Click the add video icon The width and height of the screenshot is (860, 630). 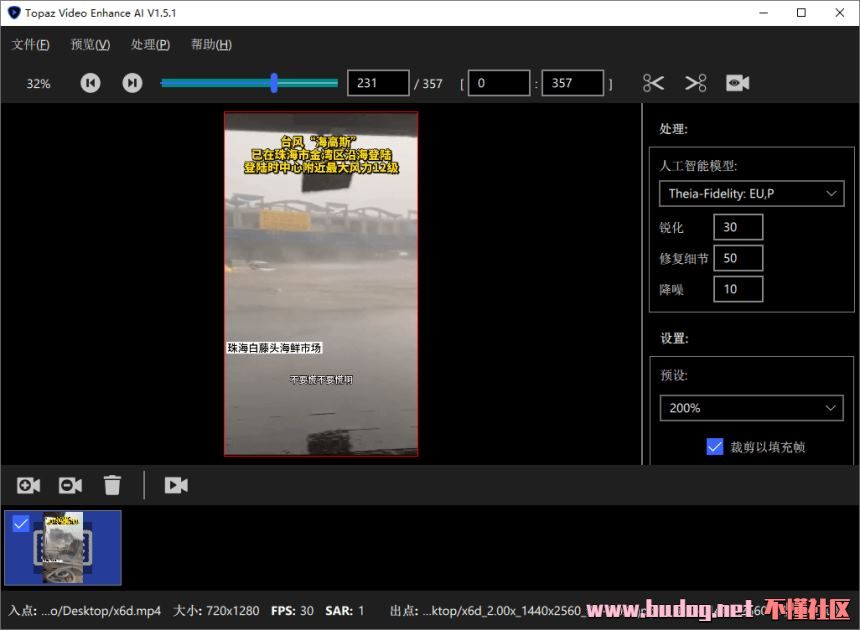point(28,485)
